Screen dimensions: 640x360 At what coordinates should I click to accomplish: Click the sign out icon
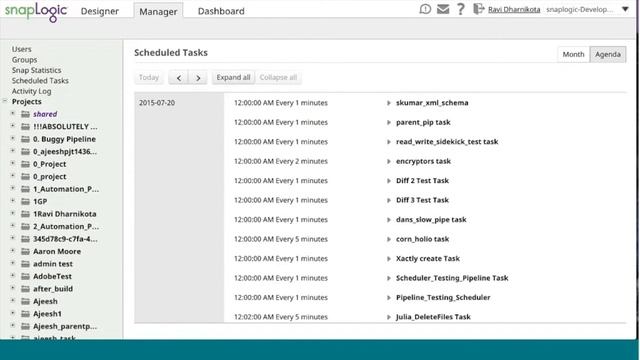478,9
